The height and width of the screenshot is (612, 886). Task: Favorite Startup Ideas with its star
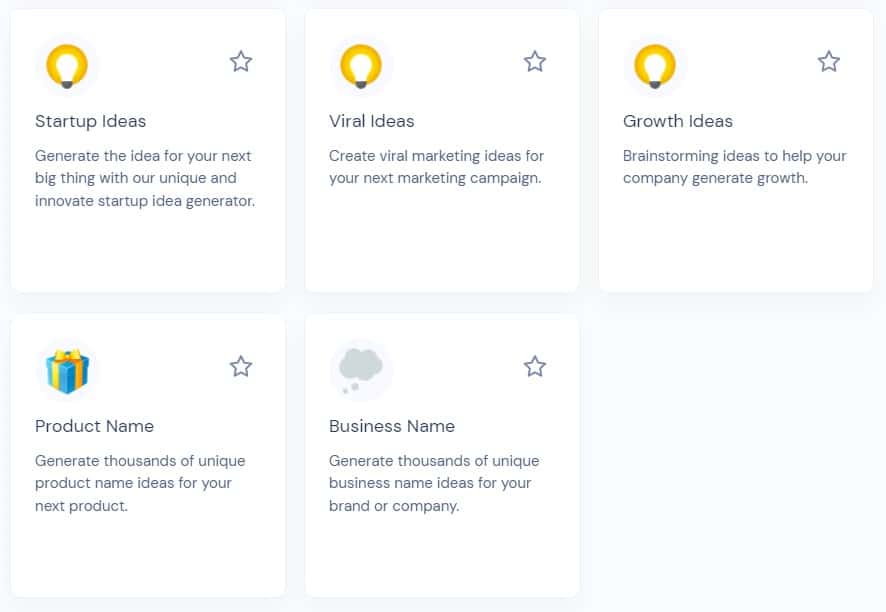tap(241, 62)
